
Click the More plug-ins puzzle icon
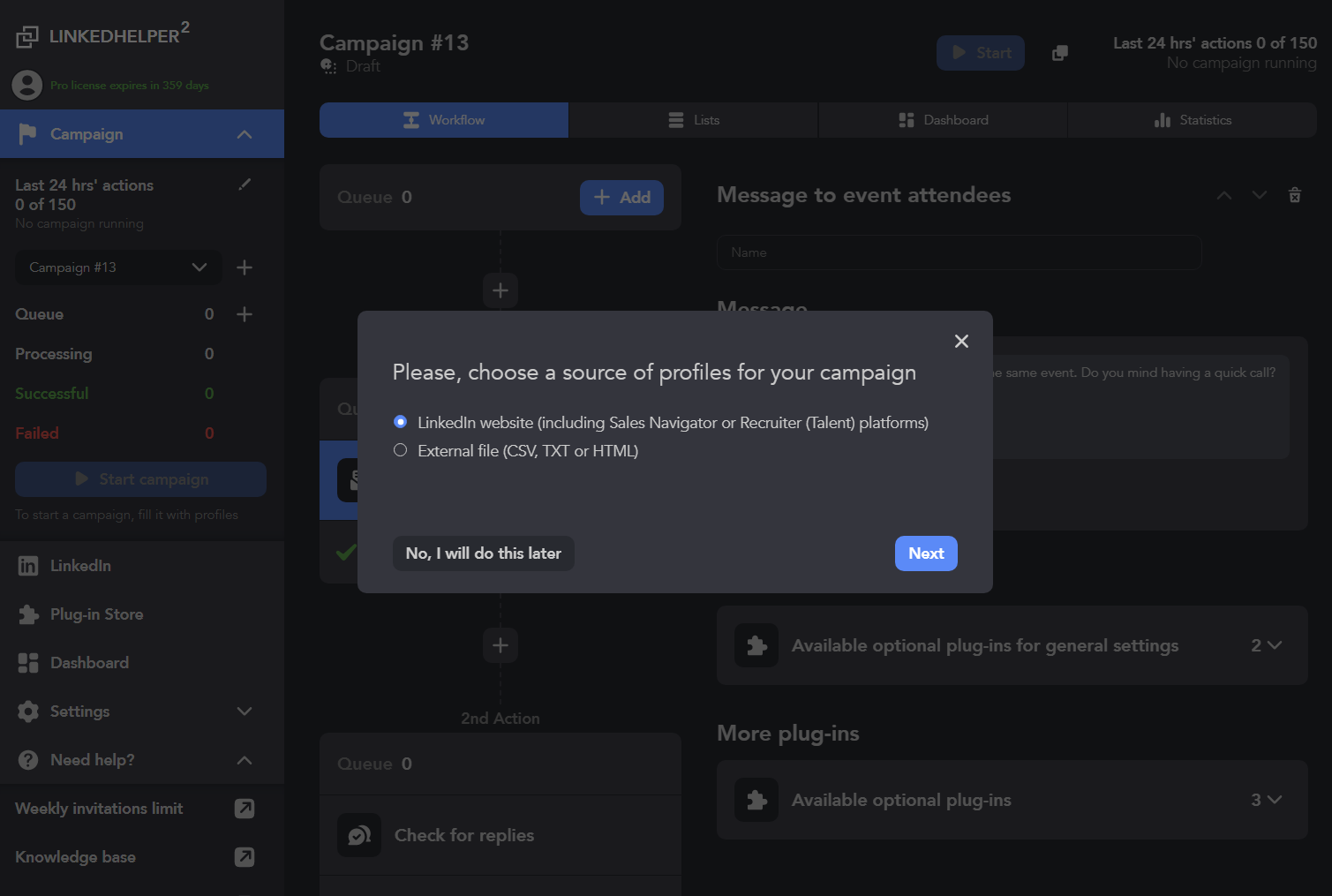tap(756, 800)
